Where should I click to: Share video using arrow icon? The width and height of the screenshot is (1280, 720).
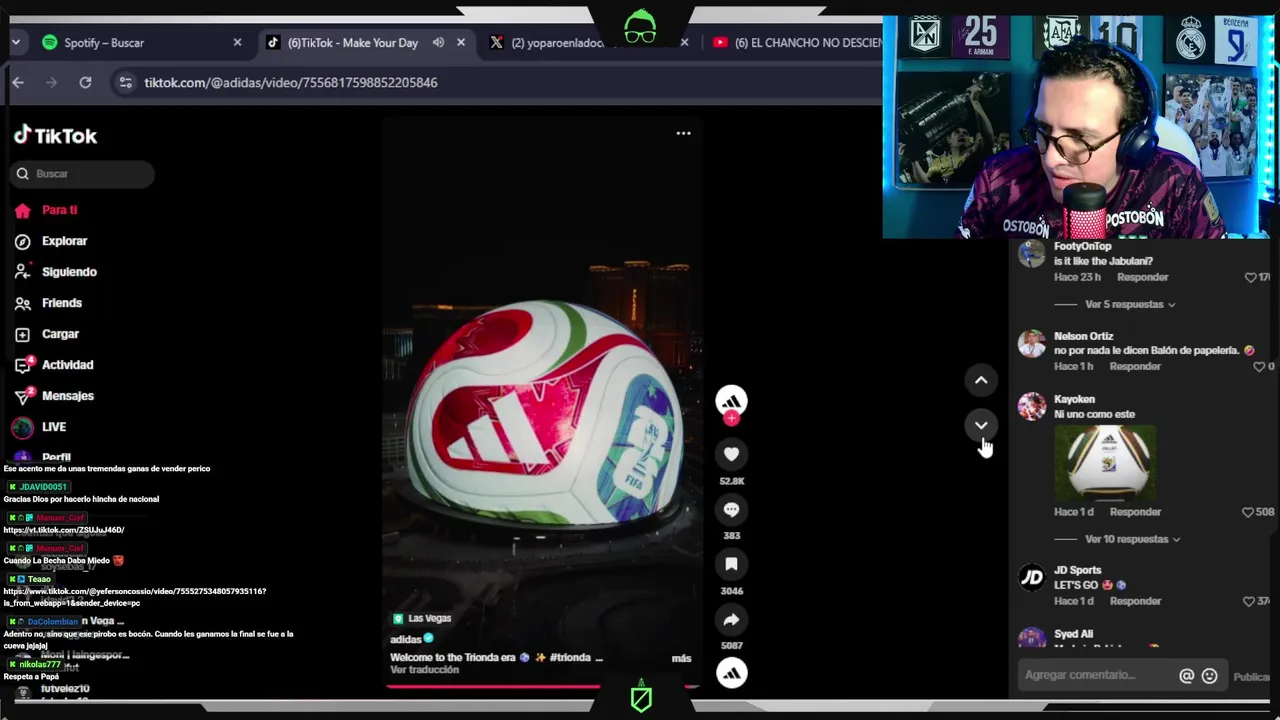731,620
